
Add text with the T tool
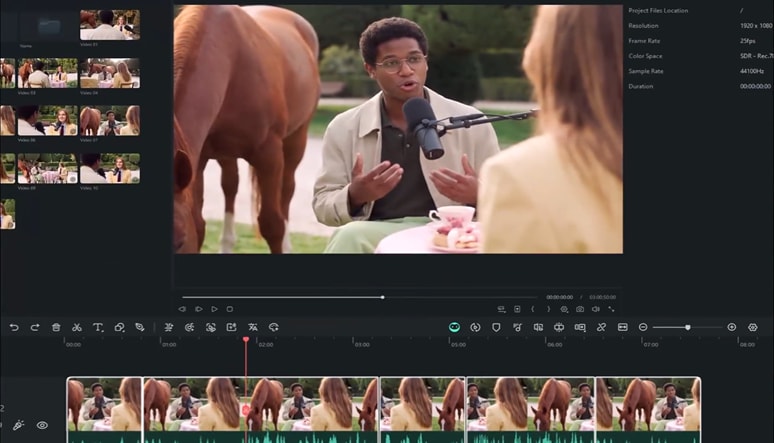[98, 327]
